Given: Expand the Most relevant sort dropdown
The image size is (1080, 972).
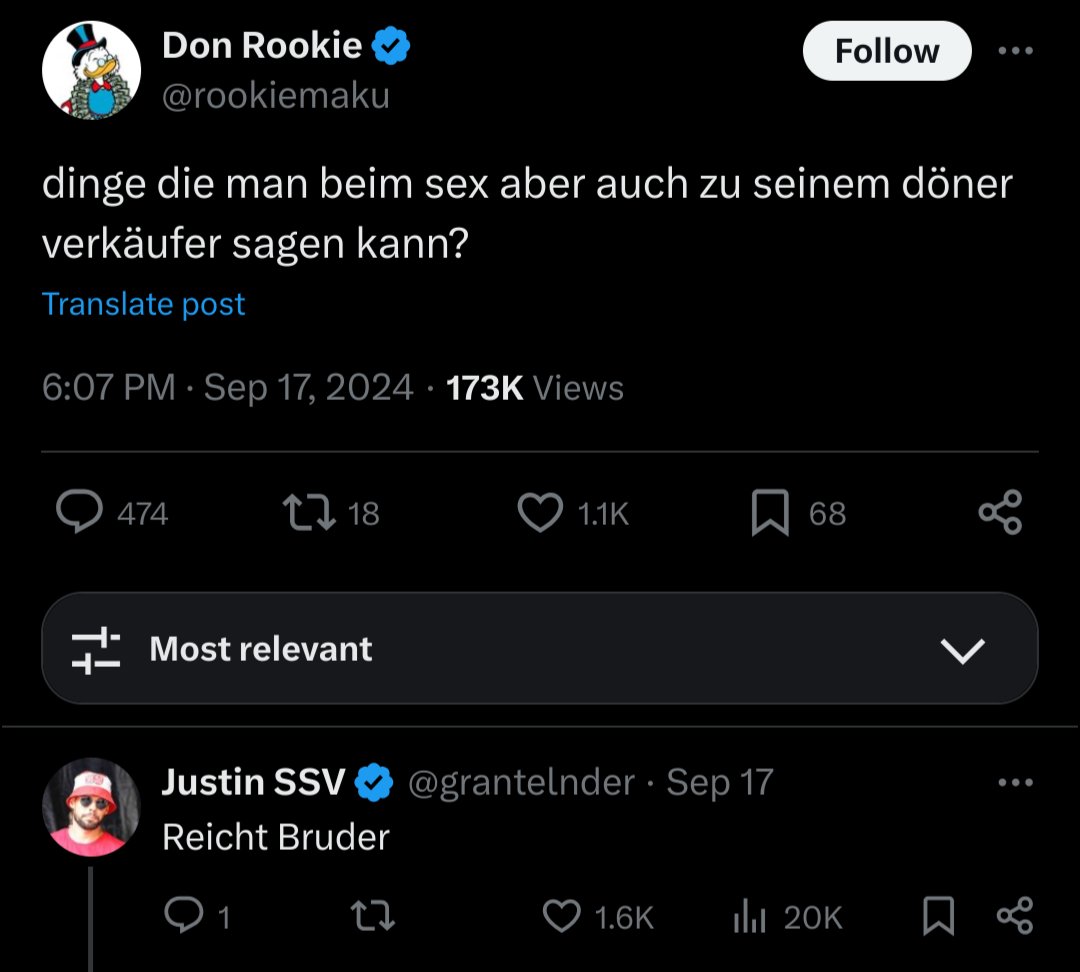Looking at the screenshot, I should point(964,650).
